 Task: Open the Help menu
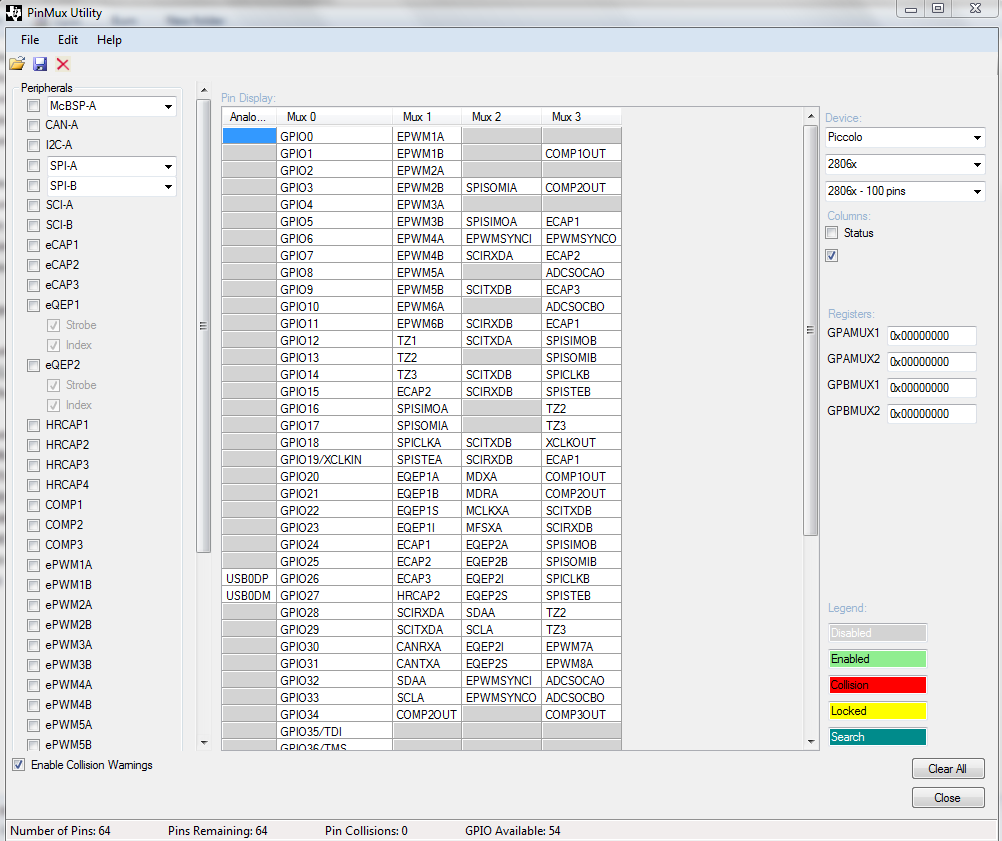[109, 40]
